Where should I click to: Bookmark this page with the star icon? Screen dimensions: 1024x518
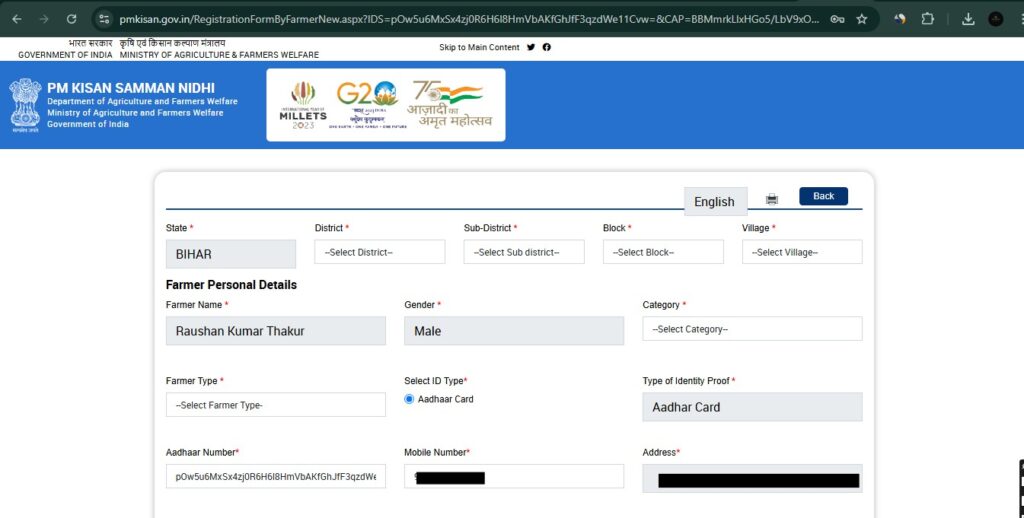pos(862,19)
